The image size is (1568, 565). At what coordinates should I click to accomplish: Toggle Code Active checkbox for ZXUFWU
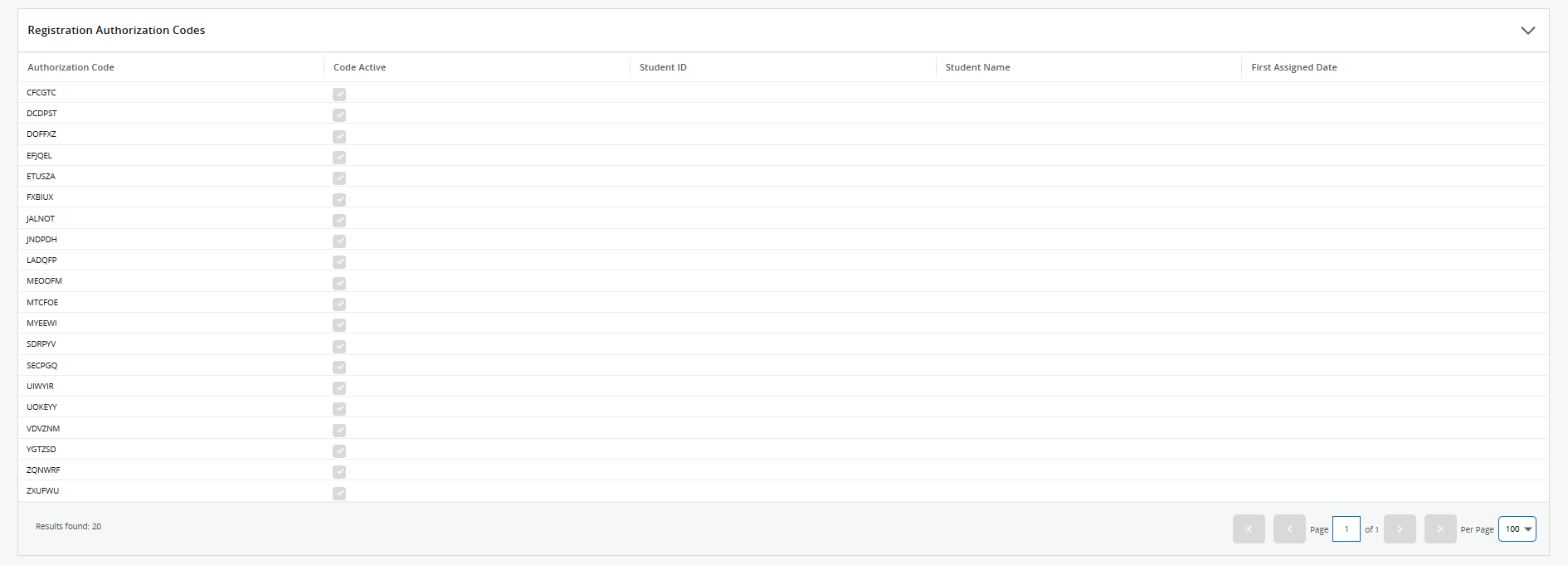point(339,494)
